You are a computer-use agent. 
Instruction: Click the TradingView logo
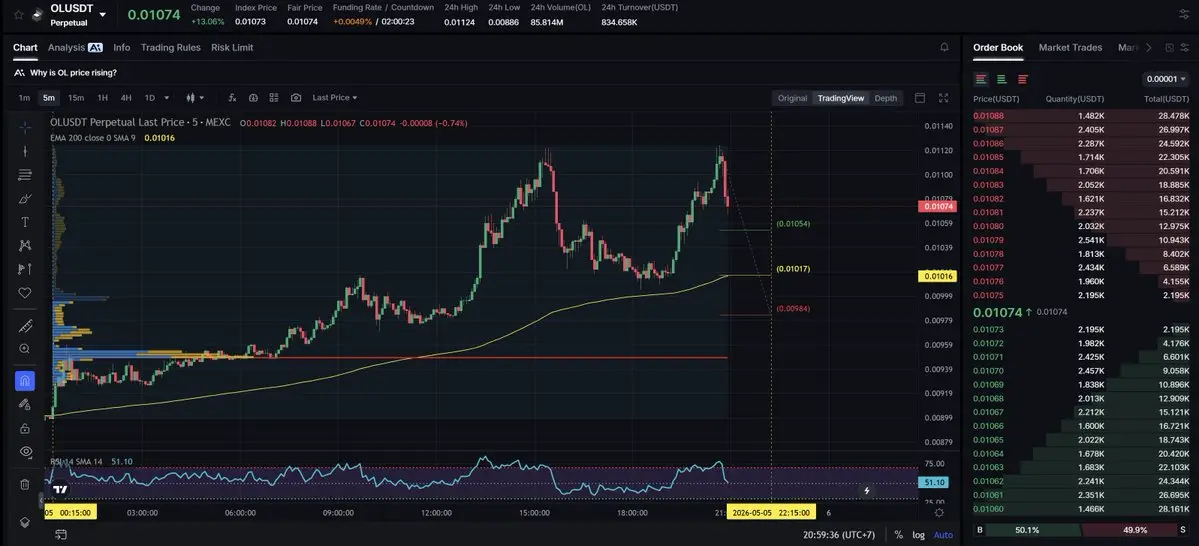tap(60, 489)
